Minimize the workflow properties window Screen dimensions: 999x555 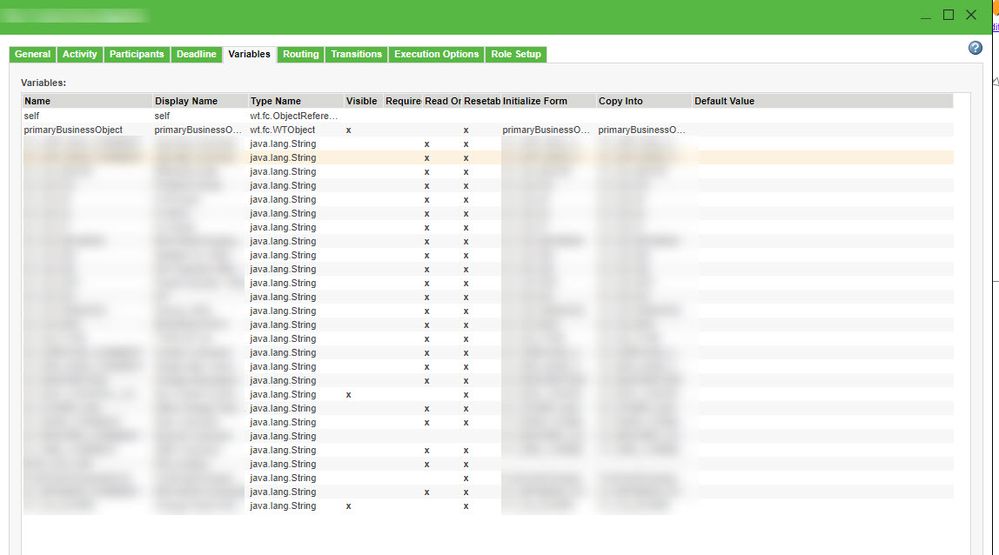(926, 16)
